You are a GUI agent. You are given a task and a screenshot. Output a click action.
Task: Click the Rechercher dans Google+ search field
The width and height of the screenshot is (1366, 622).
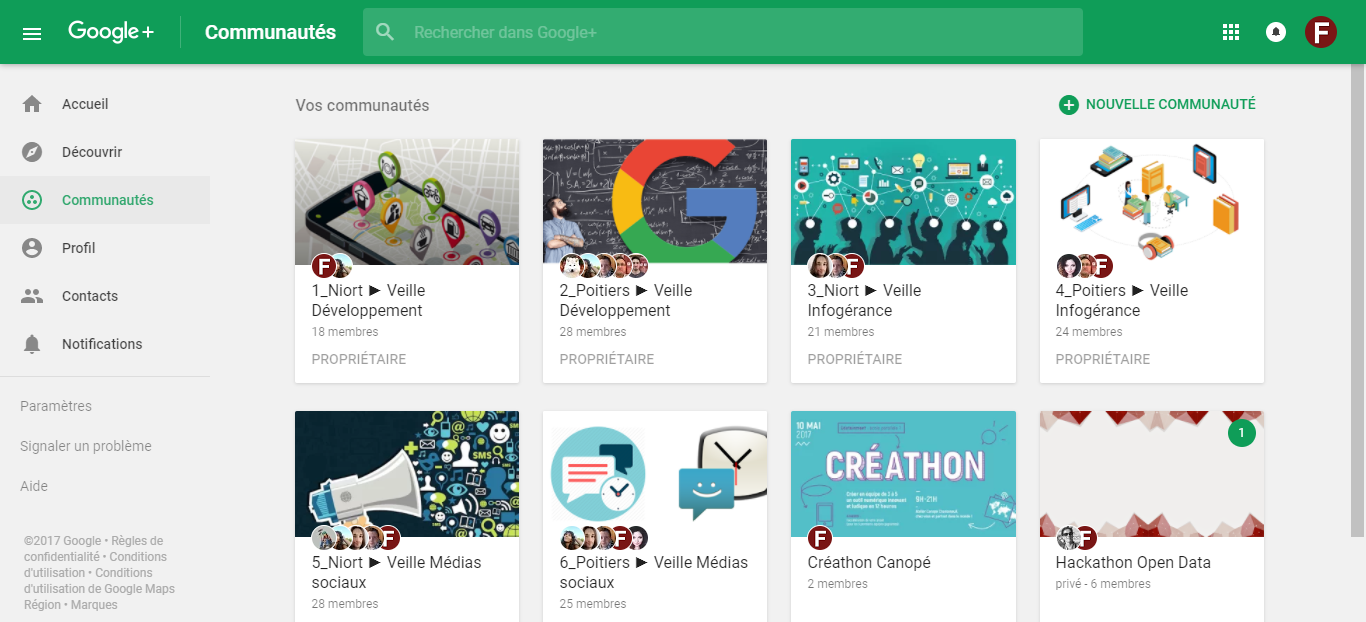point(723,32)
